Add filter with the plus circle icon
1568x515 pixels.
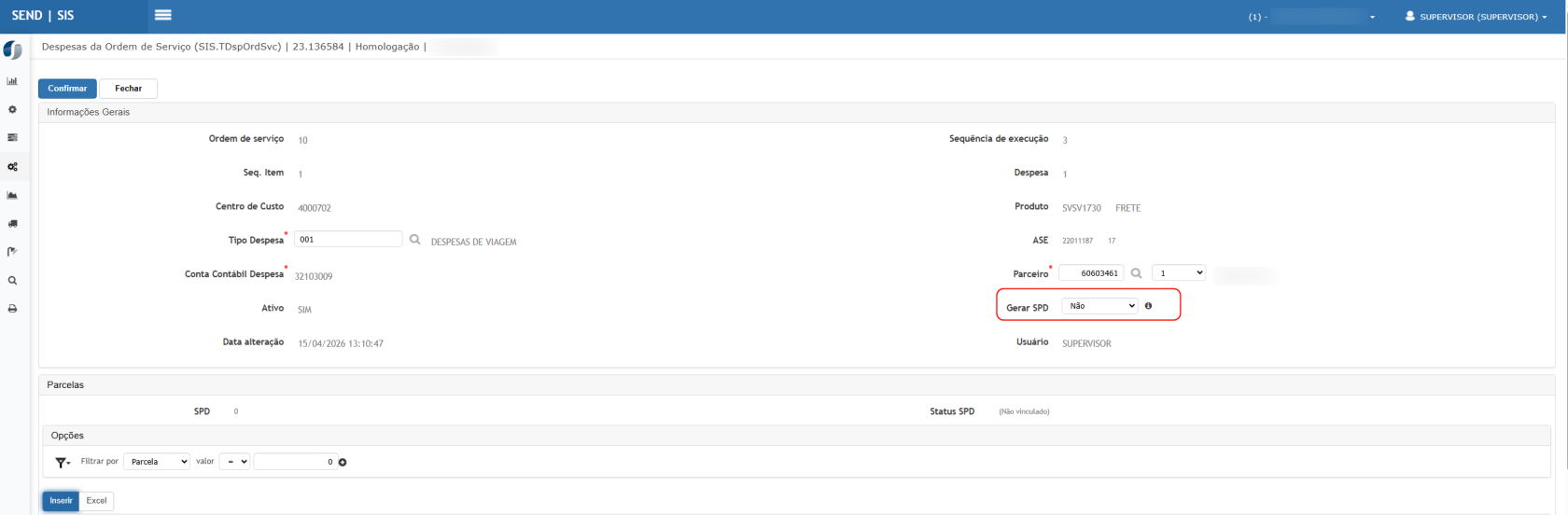[343, 463]
